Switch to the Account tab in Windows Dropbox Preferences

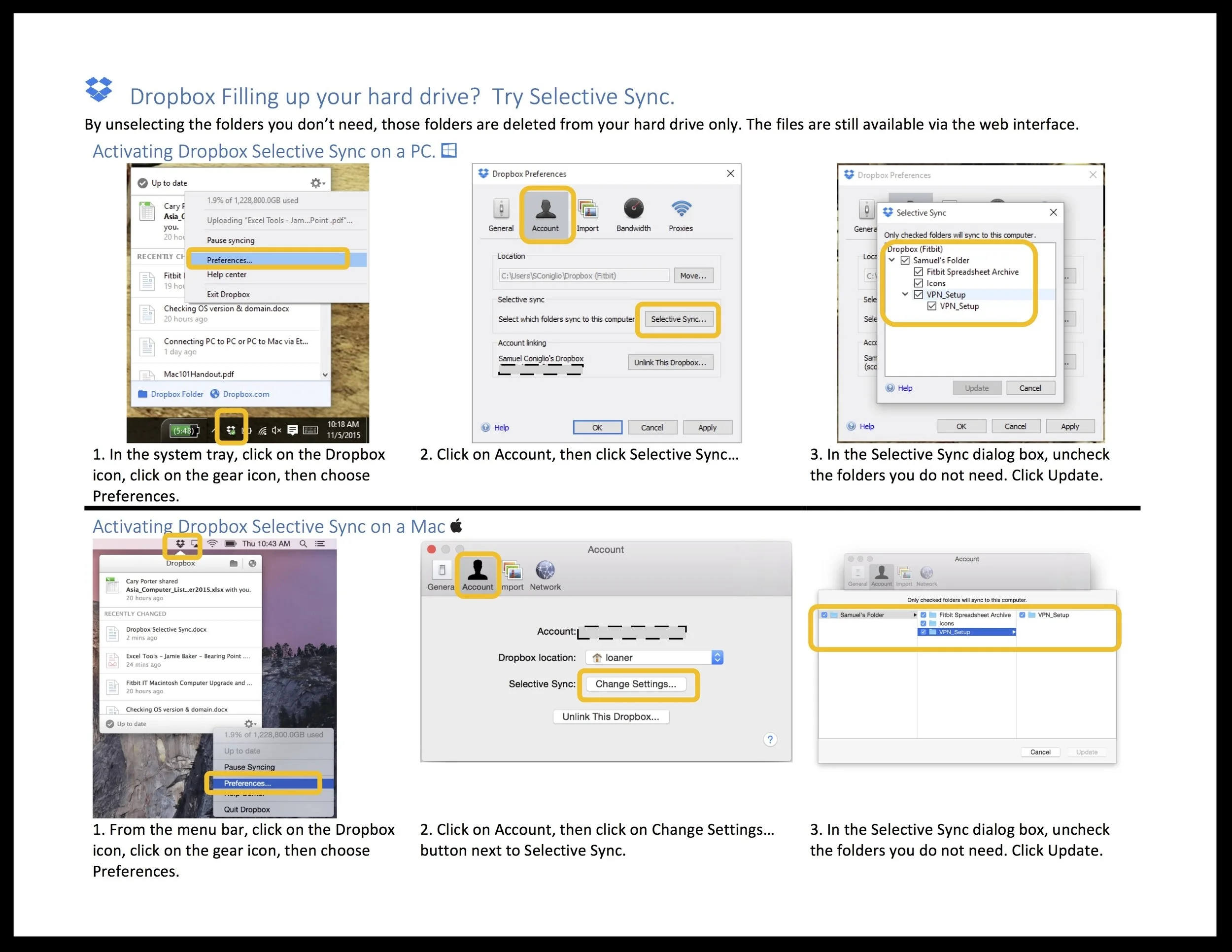pyautogui.click(x=546, y=215)
